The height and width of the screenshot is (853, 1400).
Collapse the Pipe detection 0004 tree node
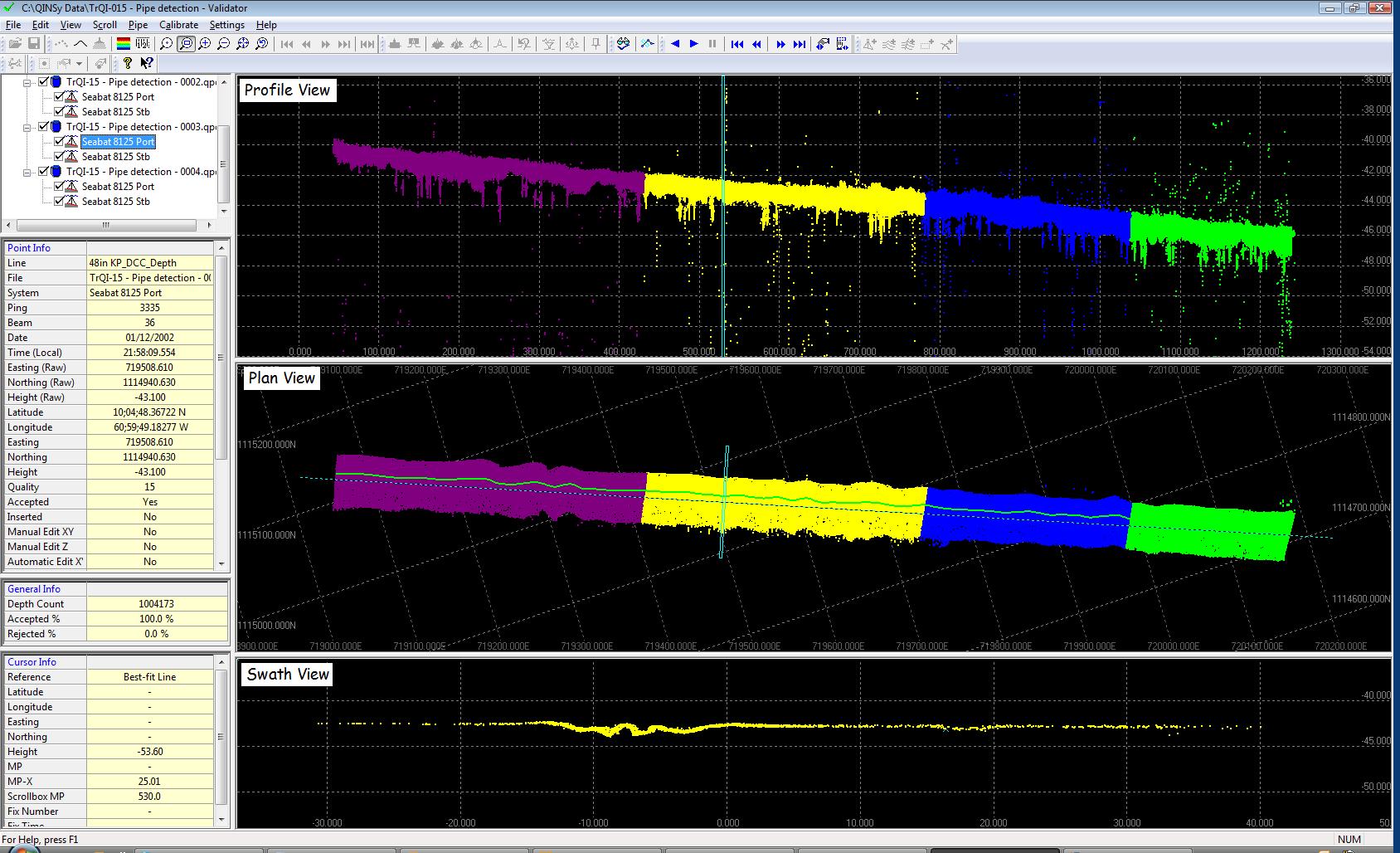pyautogui.click(x=27, y=172)
